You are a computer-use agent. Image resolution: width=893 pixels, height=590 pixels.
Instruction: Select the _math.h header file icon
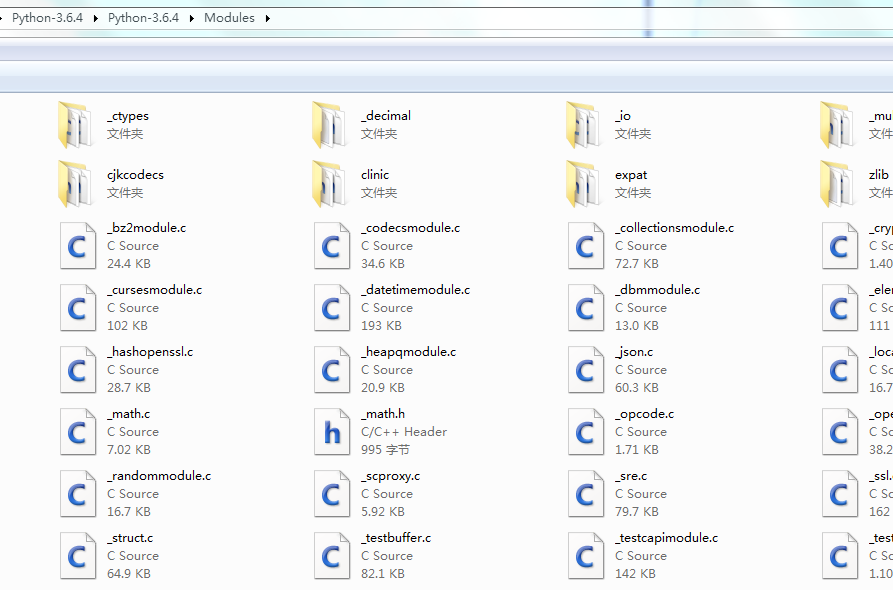[x=332, y=432]
